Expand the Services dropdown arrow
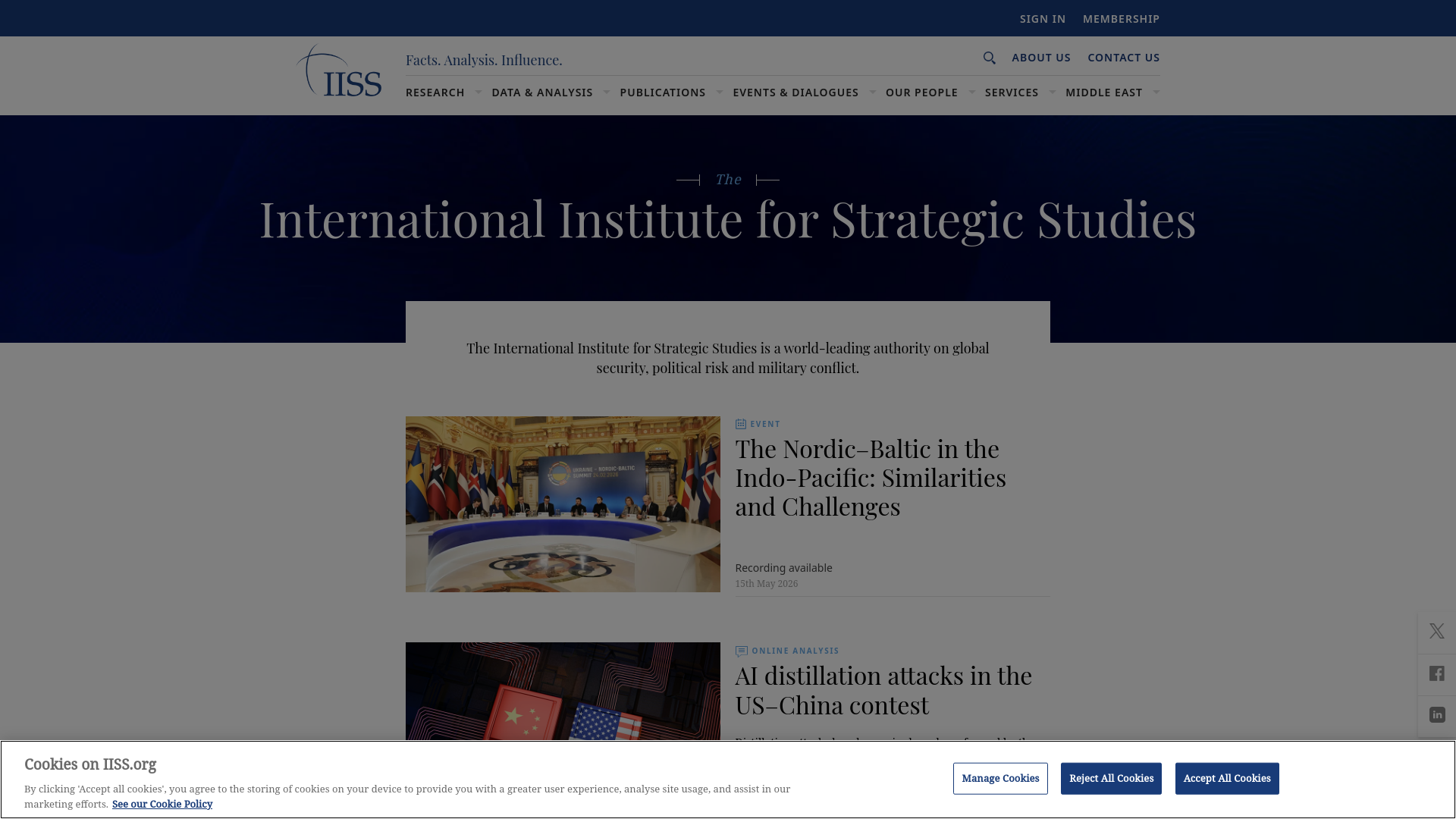Viewport: 1456px width, 819px height. [x=1053, y=93]
